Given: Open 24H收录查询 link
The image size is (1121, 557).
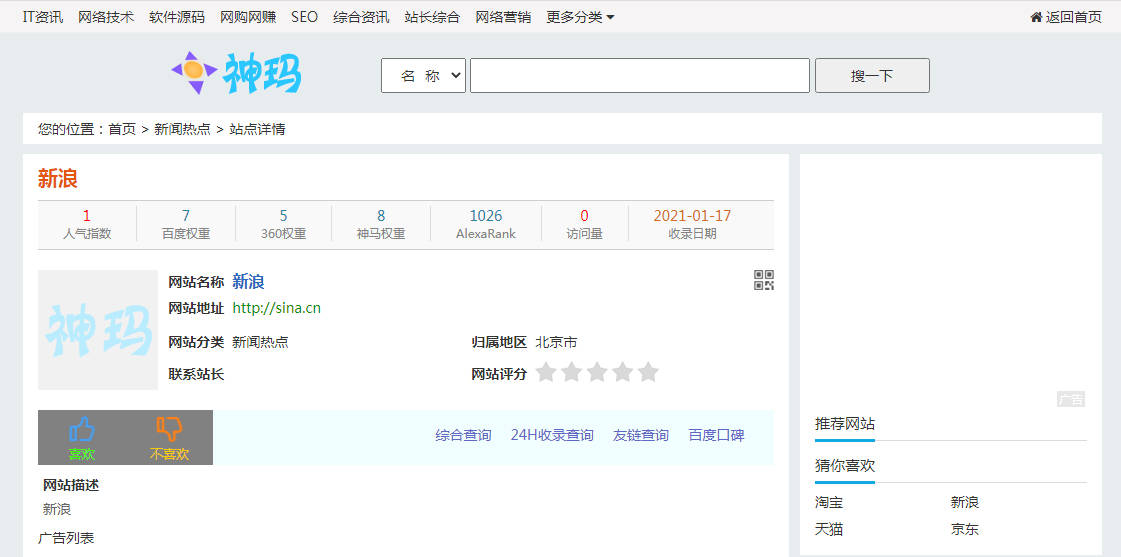Looking at the screenshot, I should coord(552,435).
